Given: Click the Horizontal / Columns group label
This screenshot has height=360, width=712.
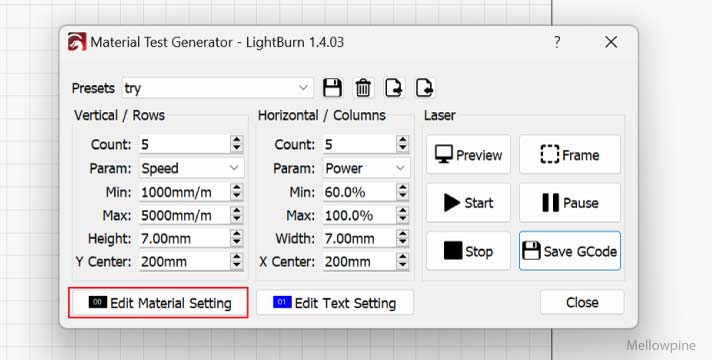Looking at the screenshot, I should click(321, 115).
